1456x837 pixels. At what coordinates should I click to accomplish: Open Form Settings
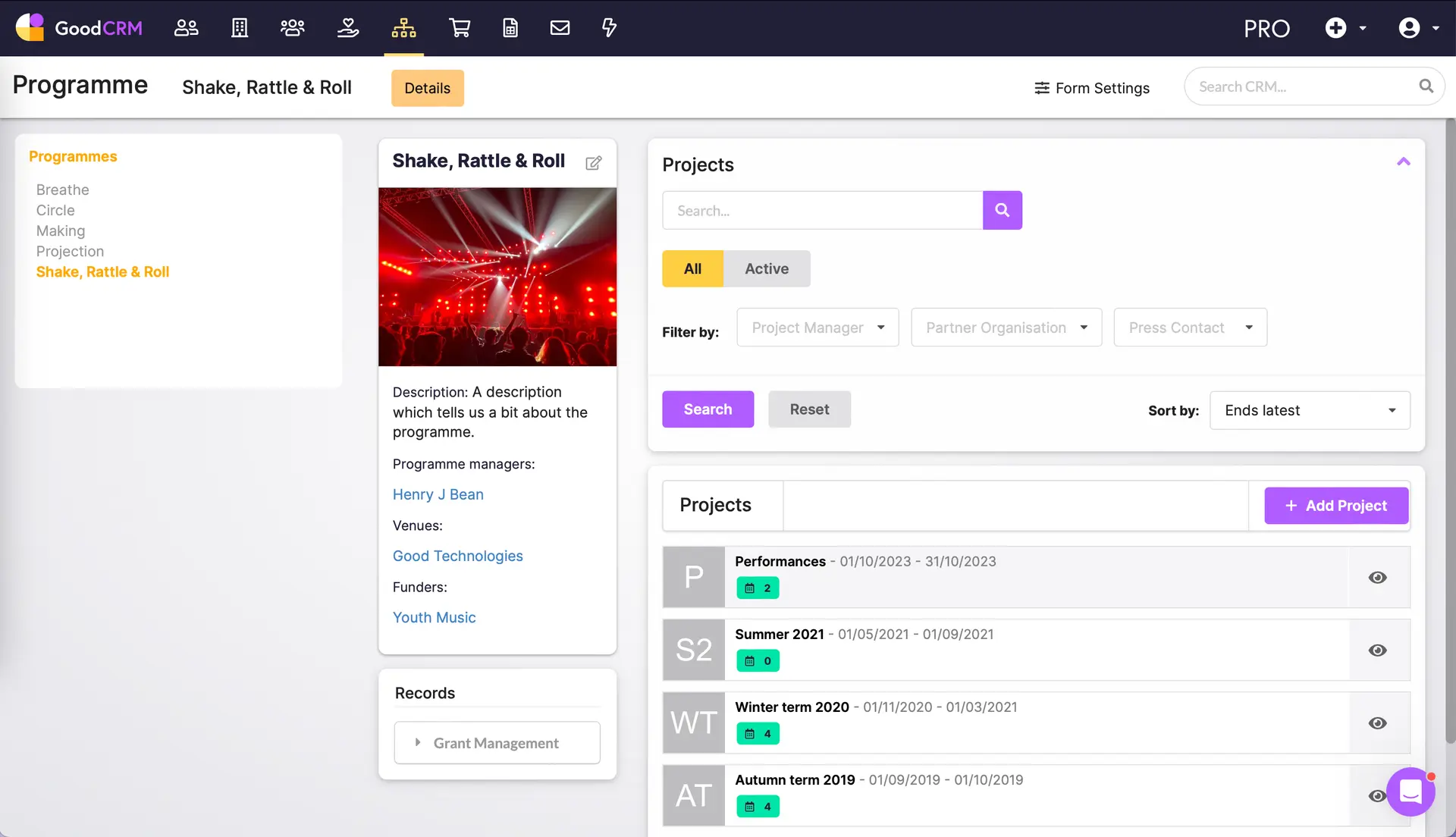click(1092, 88)
